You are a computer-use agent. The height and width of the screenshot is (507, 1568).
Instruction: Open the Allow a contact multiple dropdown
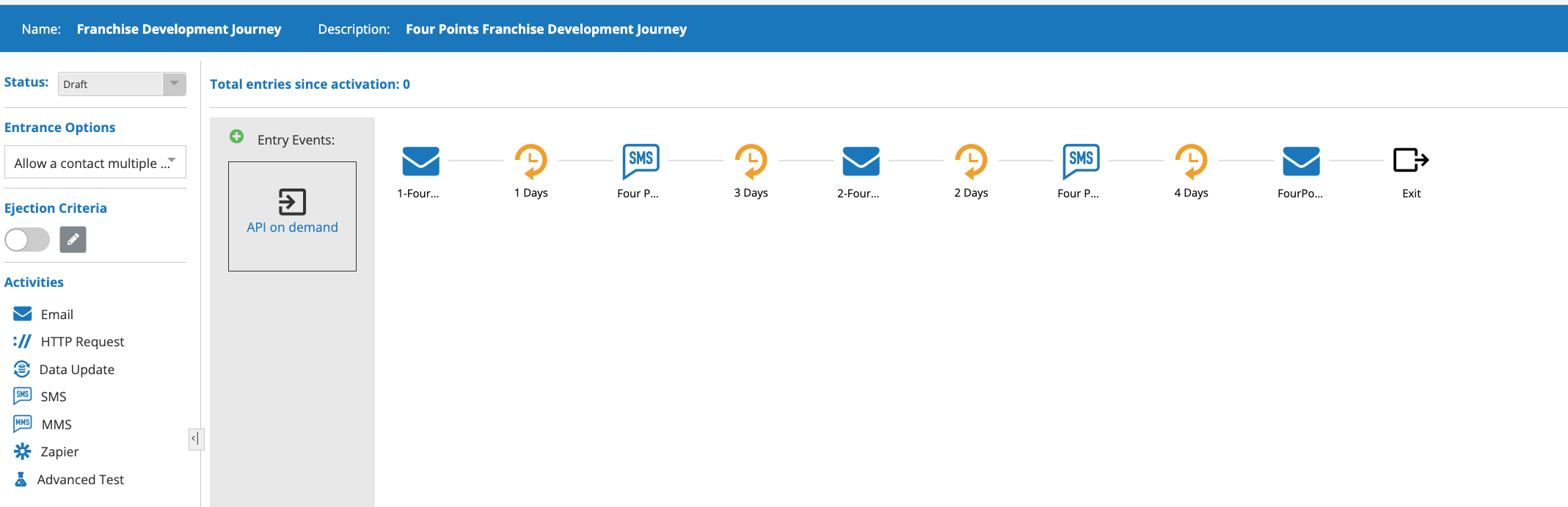coord(95,162)
